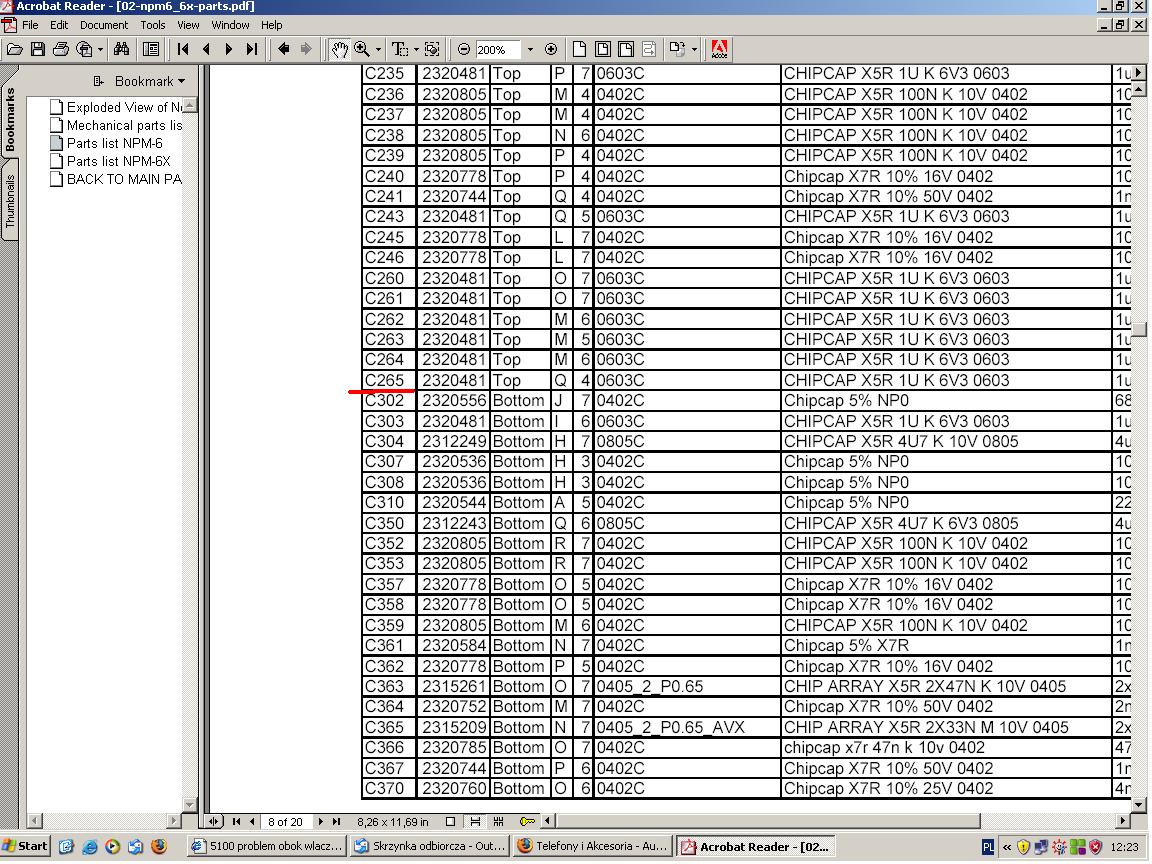Save a copy with the floppy icon

point(37,49)
